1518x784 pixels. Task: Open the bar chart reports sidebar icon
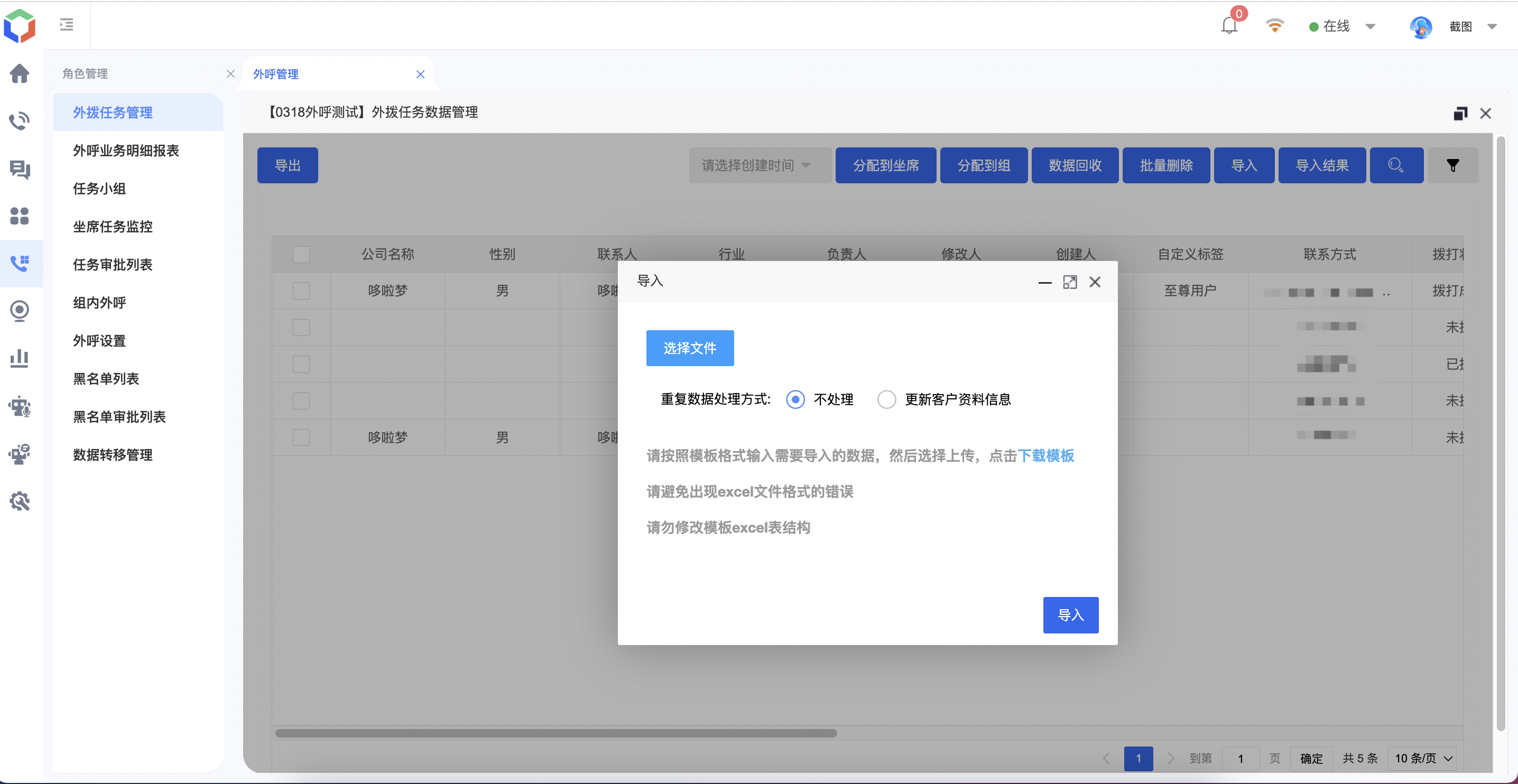[x=20, y=358]
